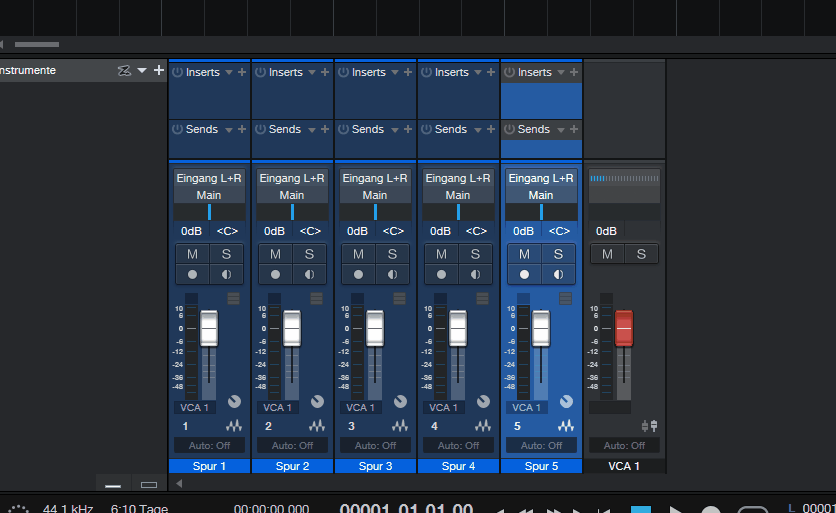Open instrument editor icon on Spur 3
Image resolution: width=836 pixels, height=513 pixels.
point(399,426)
